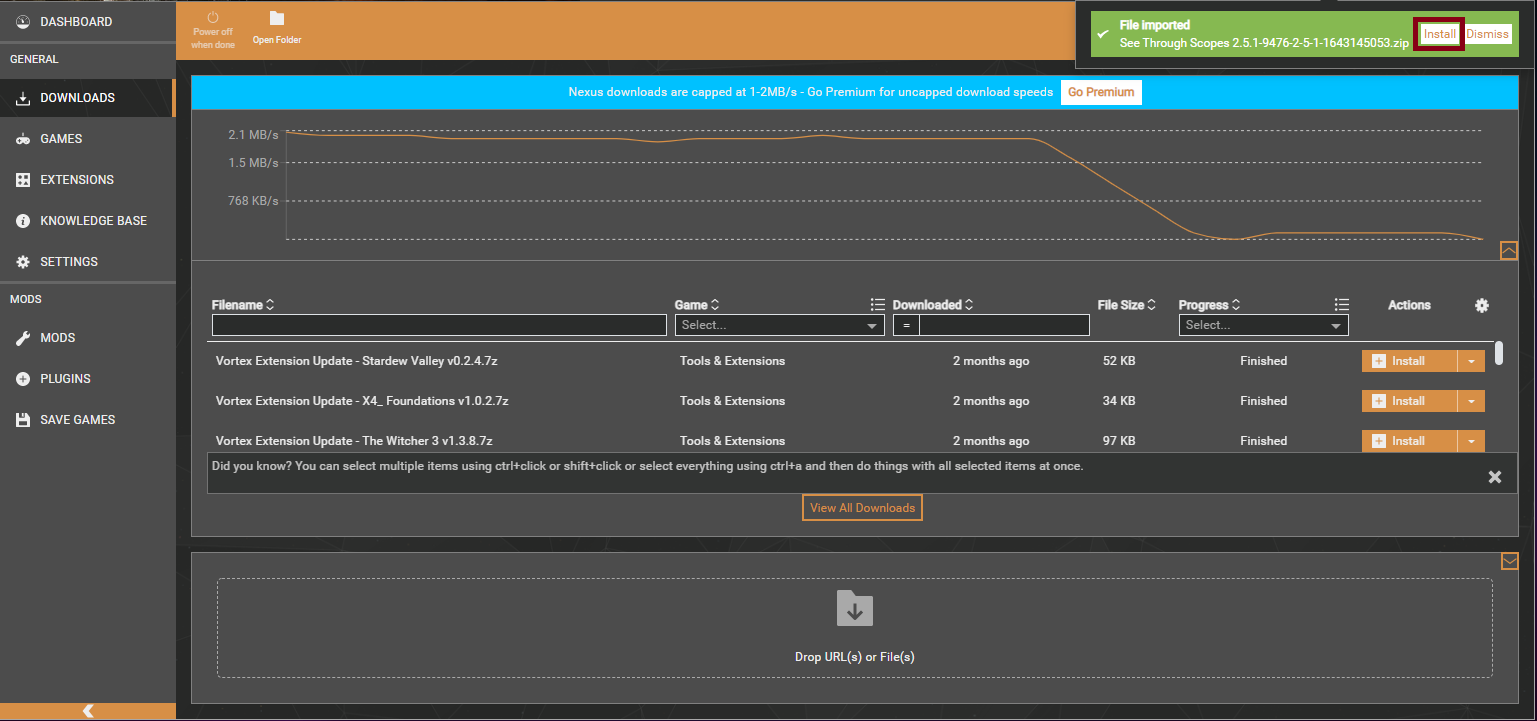Click the 52 KB file size cell
The width and height of the screenshot is (1537, 721).
coord(1119,361)
